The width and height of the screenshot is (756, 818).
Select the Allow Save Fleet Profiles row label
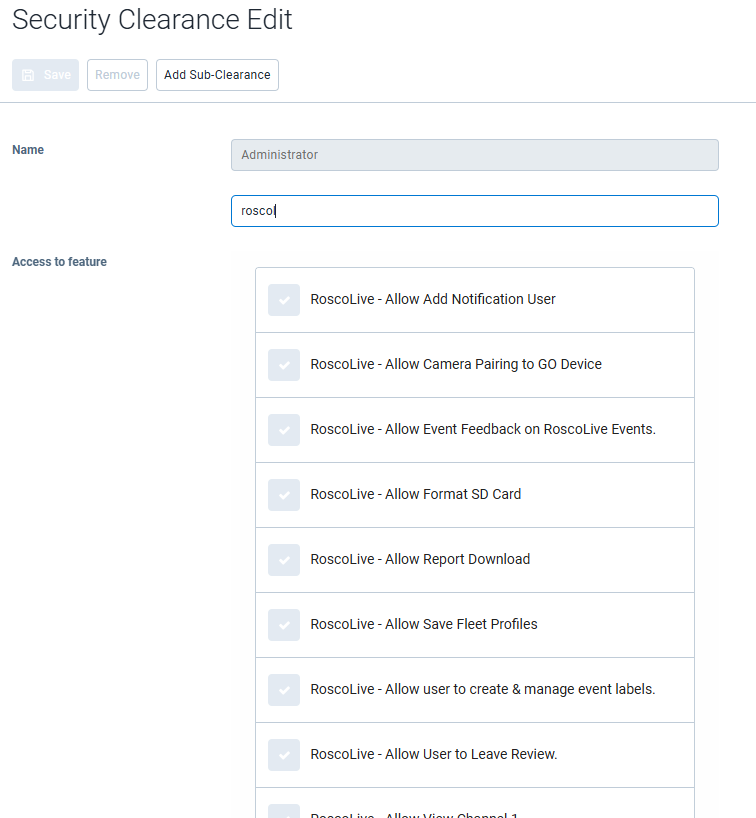[x=424, y=624]
